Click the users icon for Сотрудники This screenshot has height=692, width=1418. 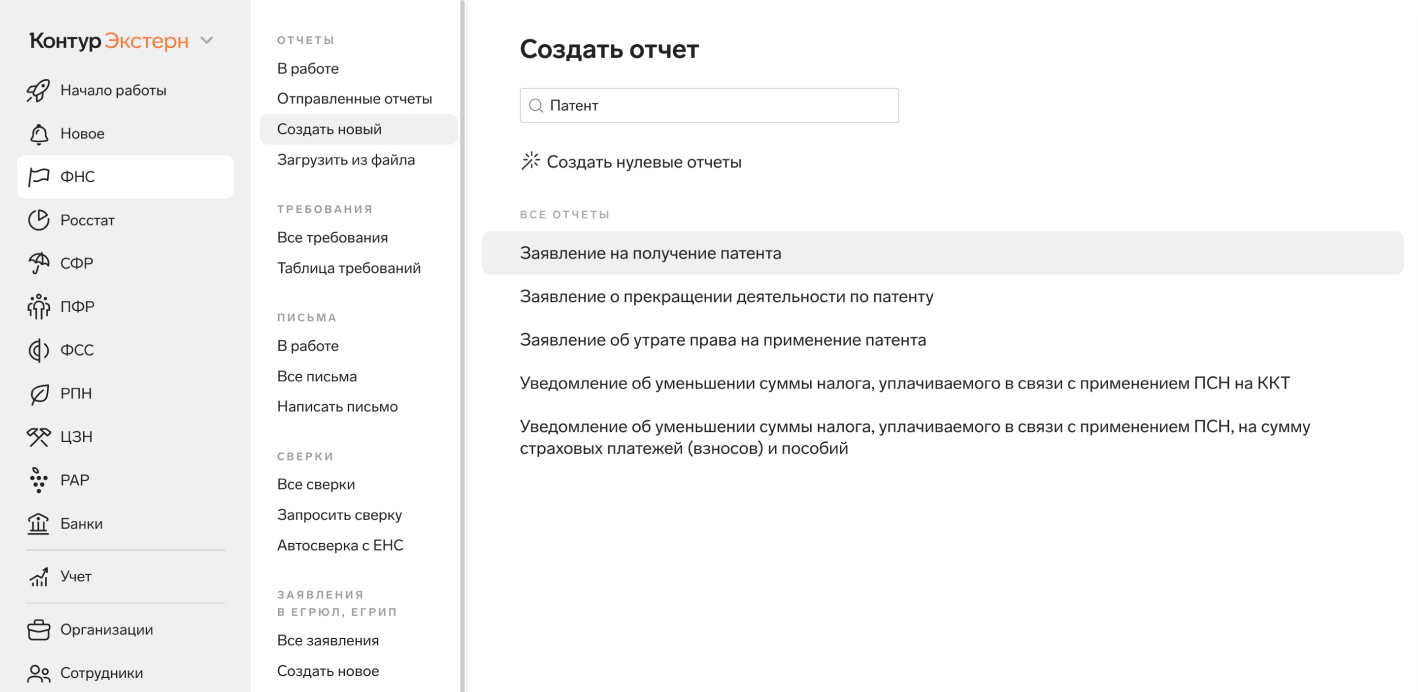[x=38, y=673]
